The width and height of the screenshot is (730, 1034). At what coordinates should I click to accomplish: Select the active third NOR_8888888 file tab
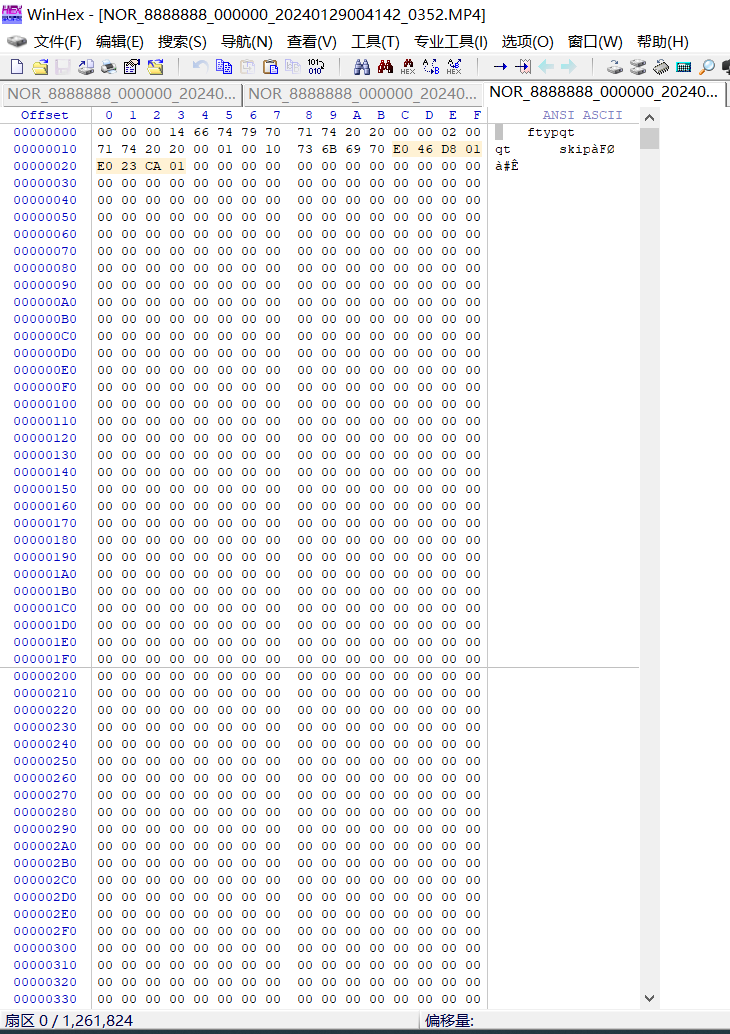click(x=604, y=93)
